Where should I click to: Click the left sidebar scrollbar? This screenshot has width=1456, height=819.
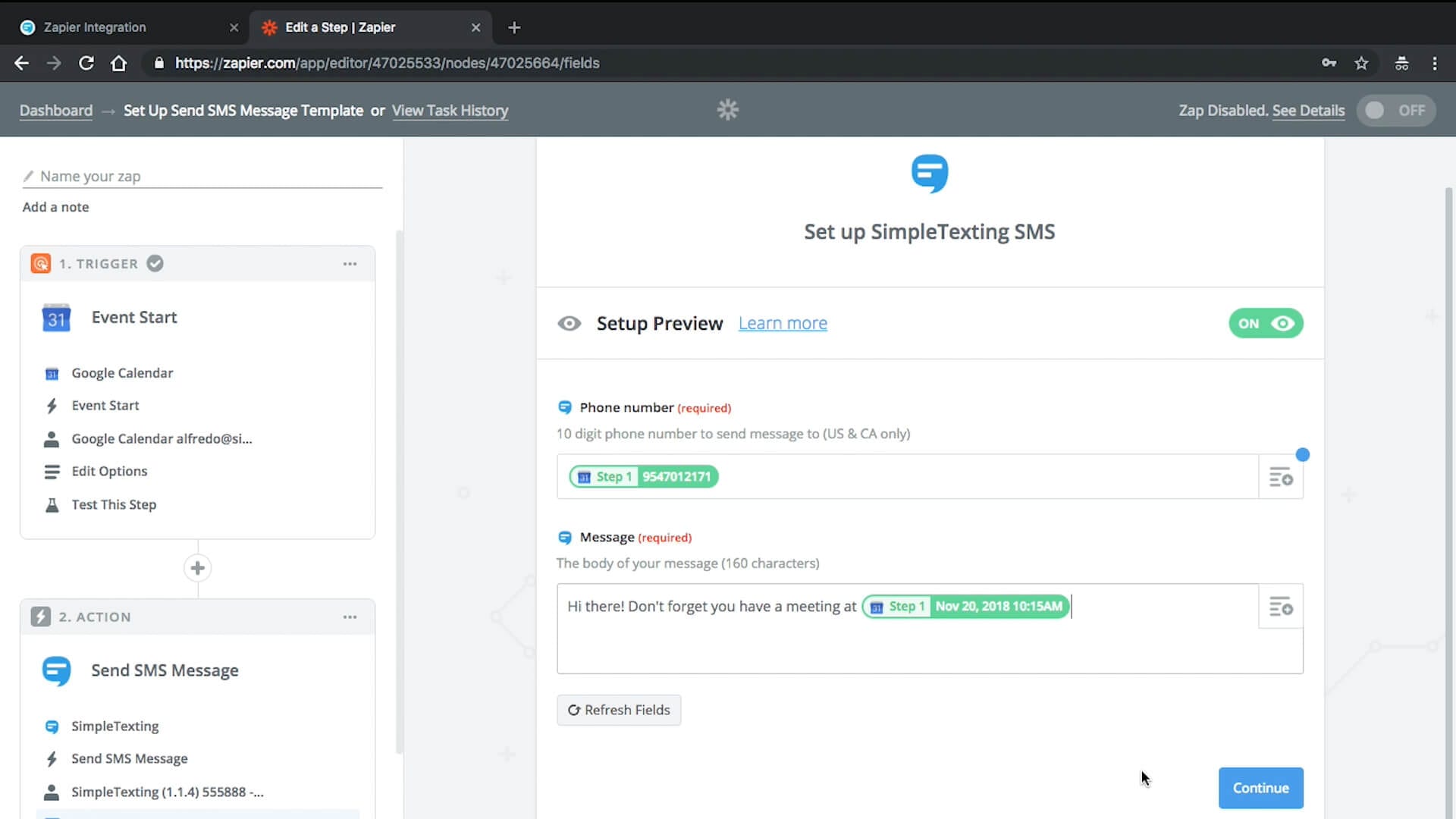tap(399, 493)
